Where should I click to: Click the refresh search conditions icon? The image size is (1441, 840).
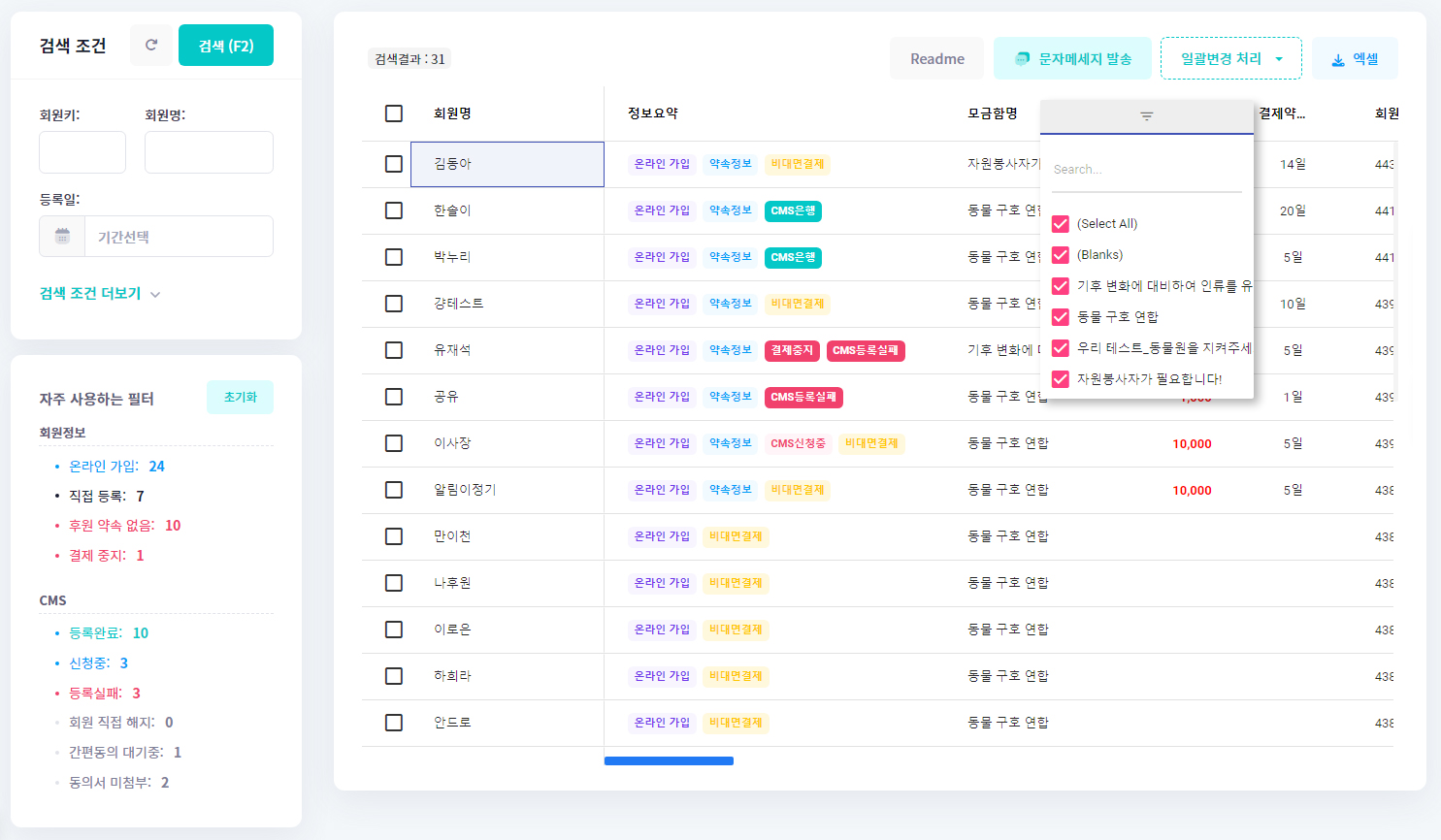[x=151, y=46]
